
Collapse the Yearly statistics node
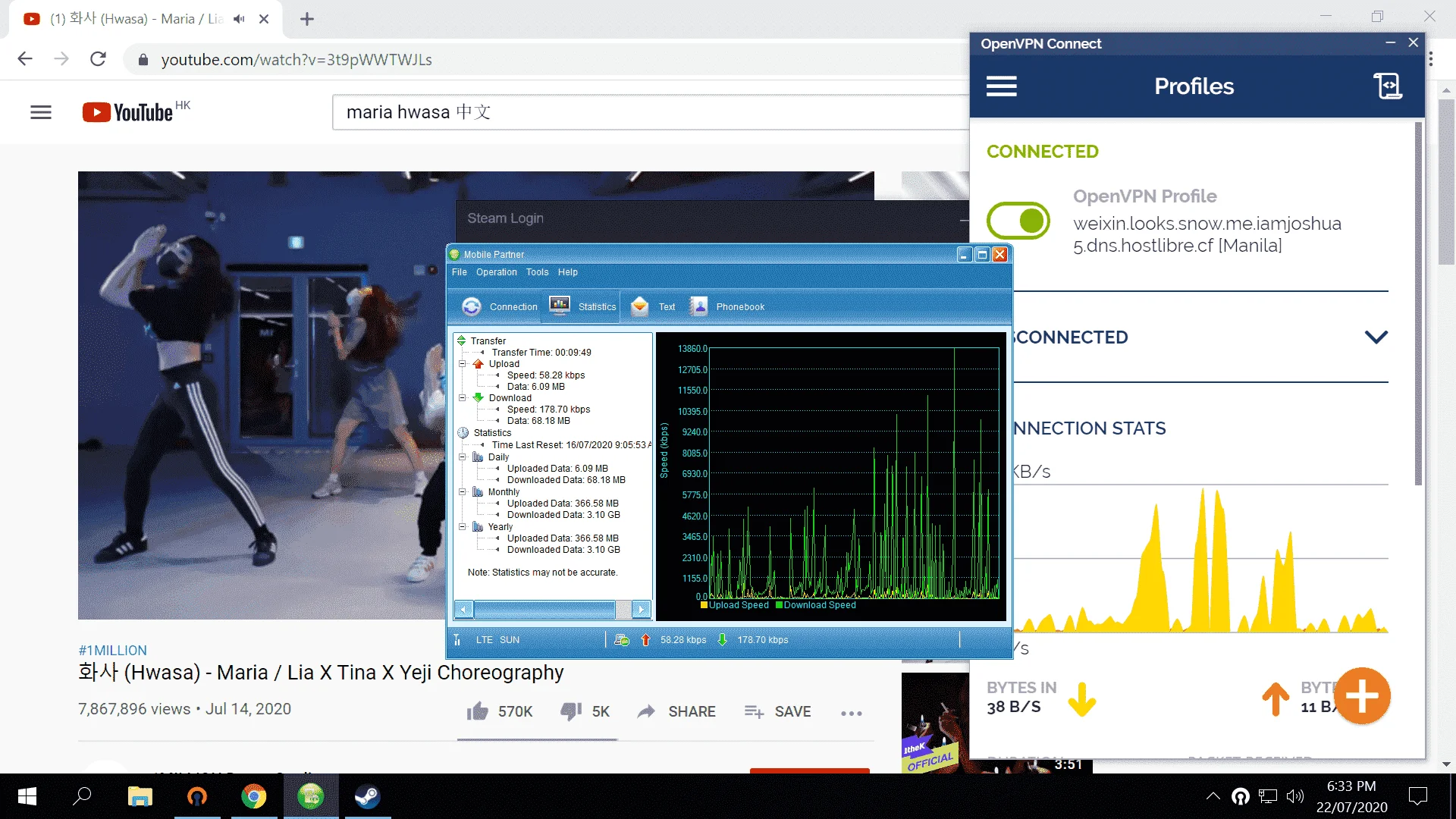click(x=463, y=527)
